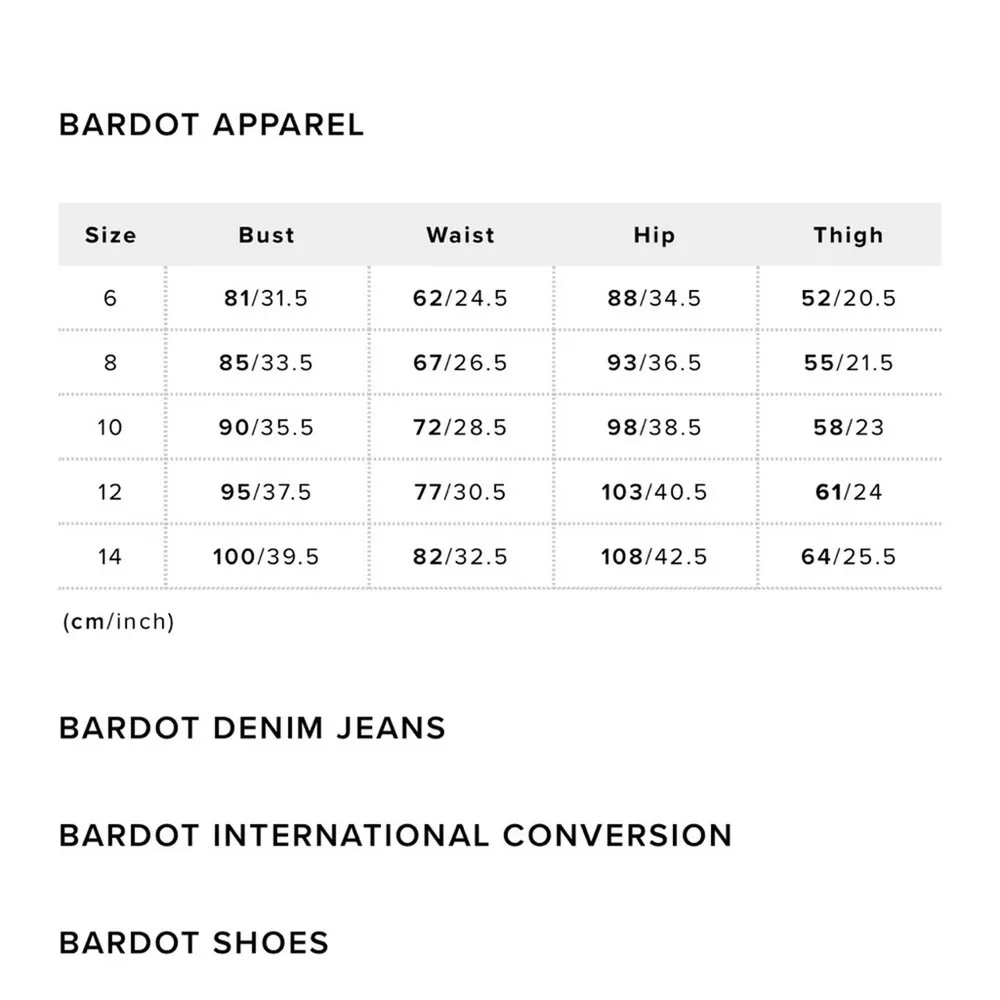Select the thigh value 64/25.5

[x=848, y=556]
